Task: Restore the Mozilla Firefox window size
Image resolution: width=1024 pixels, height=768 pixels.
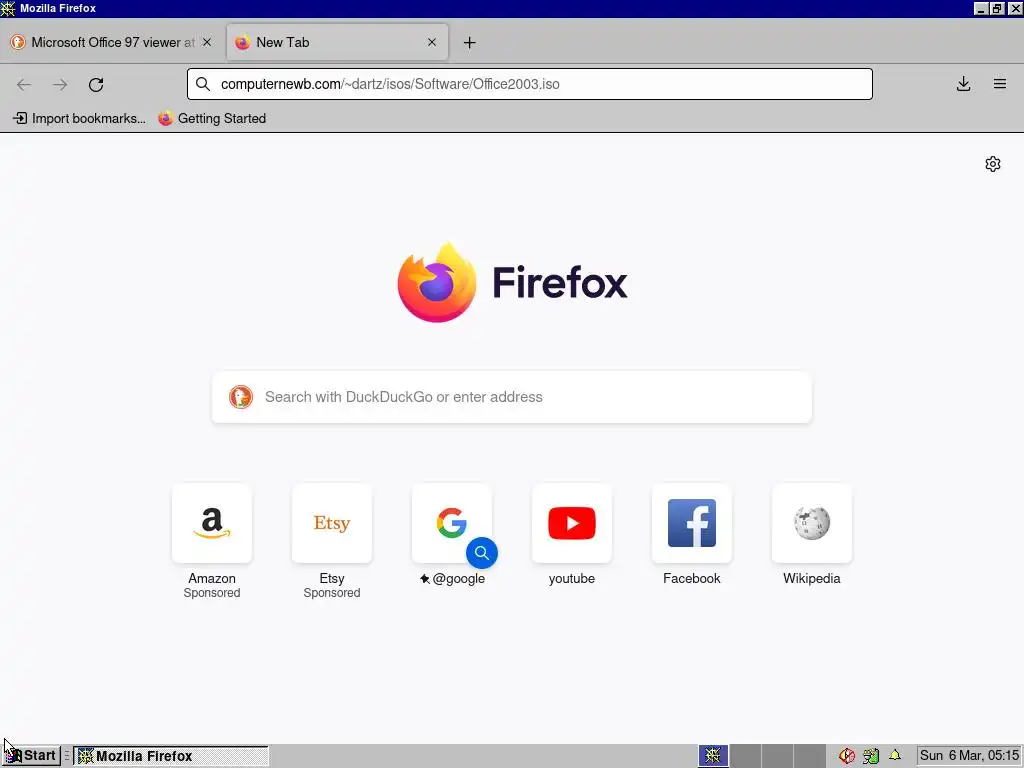Action: (x=997, y=8)
